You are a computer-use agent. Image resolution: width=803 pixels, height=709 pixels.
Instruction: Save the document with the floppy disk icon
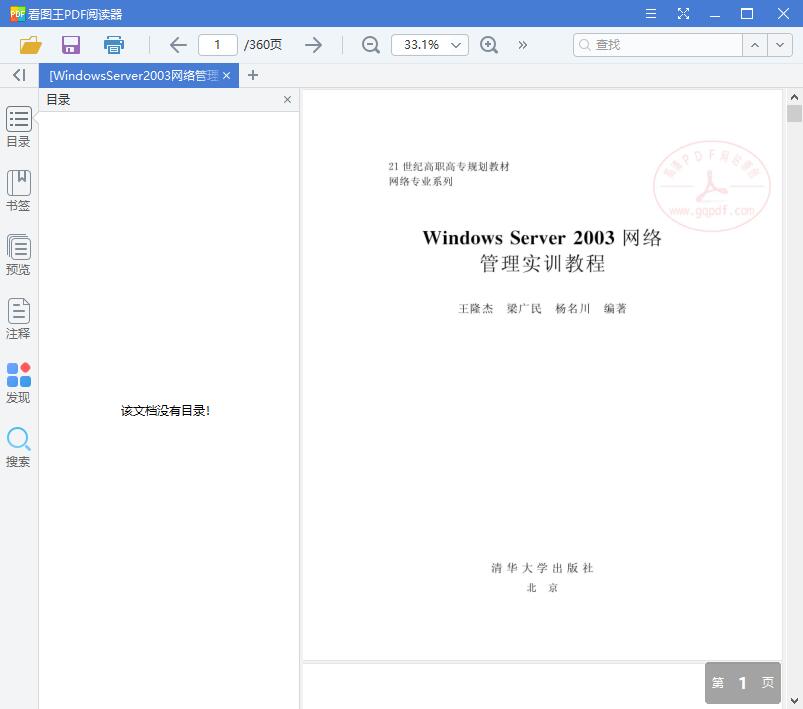click(71, 45)
